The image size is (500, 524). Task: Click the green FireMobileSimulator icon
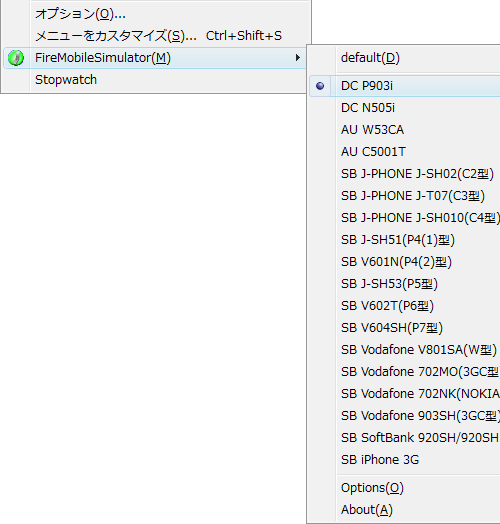click(x=16, y=58)
